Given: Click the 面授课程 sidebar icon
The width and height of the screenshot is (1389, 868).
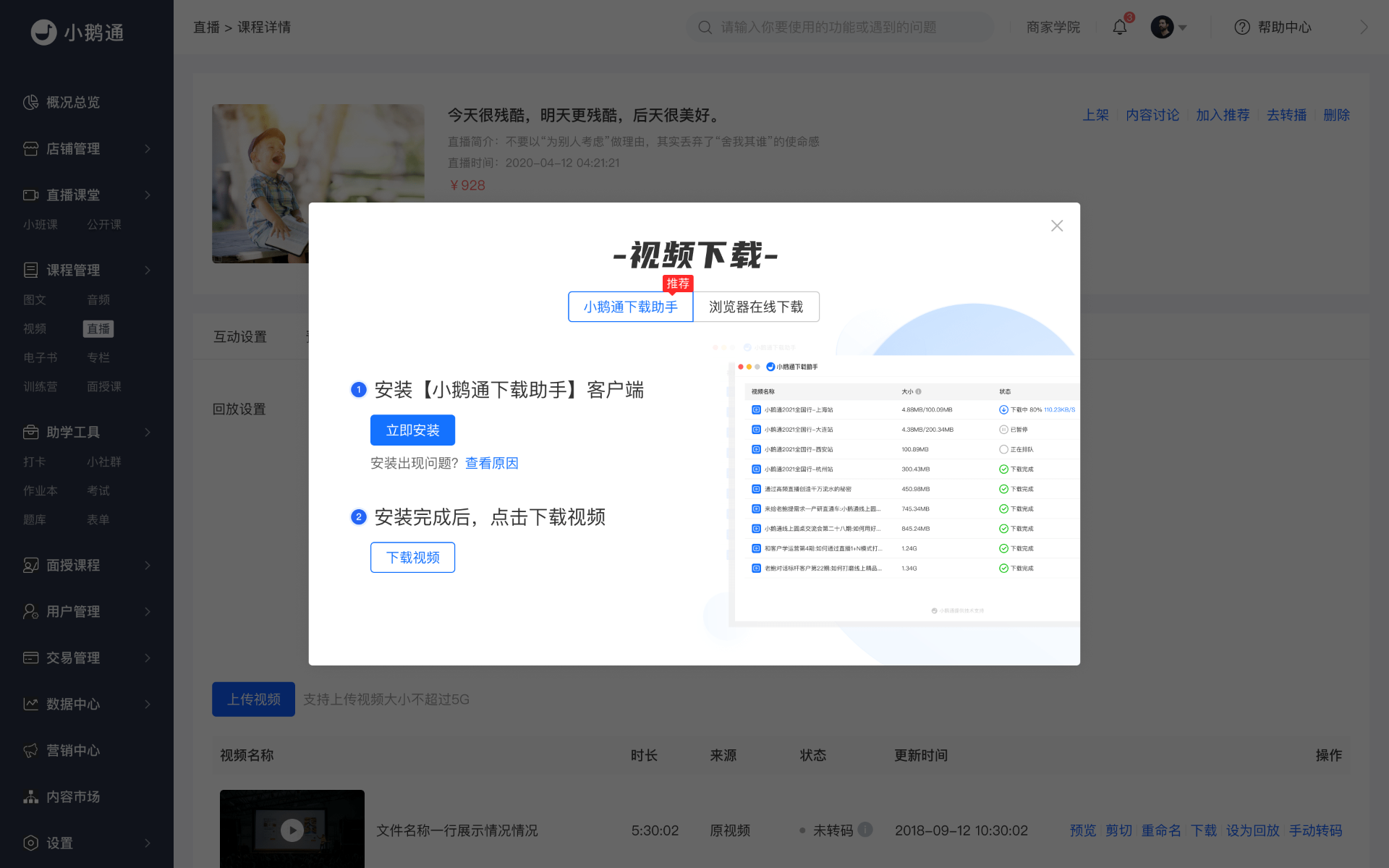Looking at the screenshot, I should pyautogui.click(x=30, y=565).
